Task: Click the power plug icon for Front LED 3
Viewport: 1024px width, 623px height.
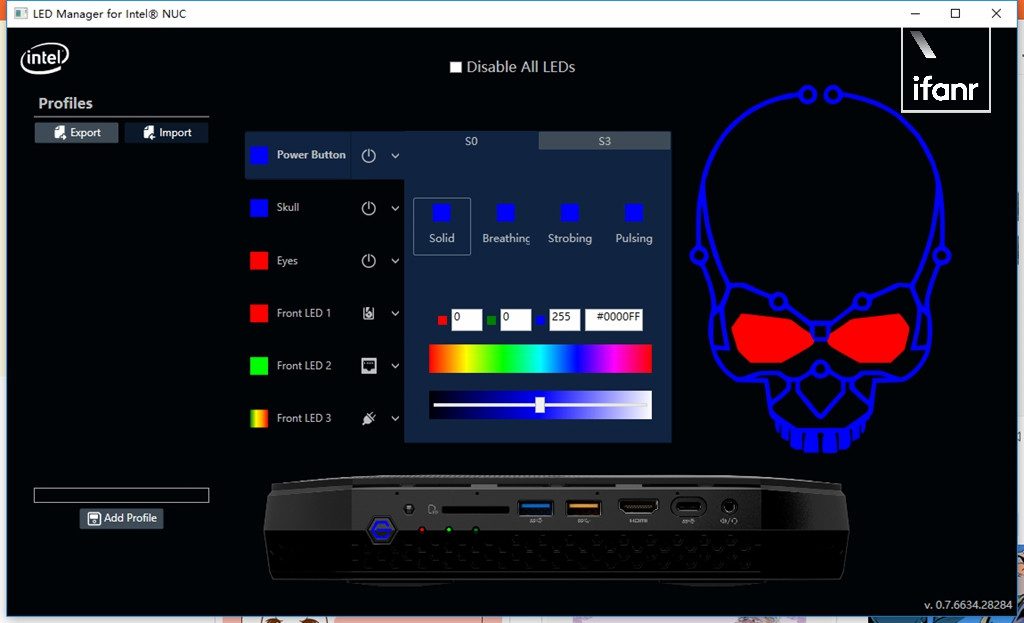Action: coord(368,418)
